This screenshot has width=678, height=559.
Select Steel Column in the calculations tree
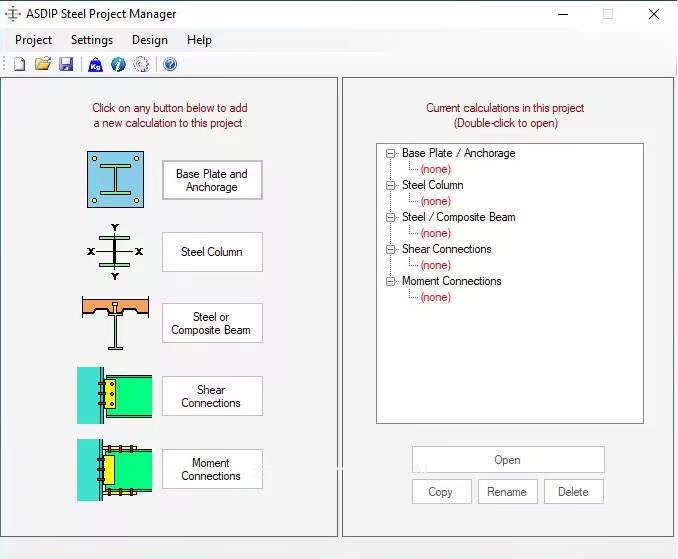[432, 185]
